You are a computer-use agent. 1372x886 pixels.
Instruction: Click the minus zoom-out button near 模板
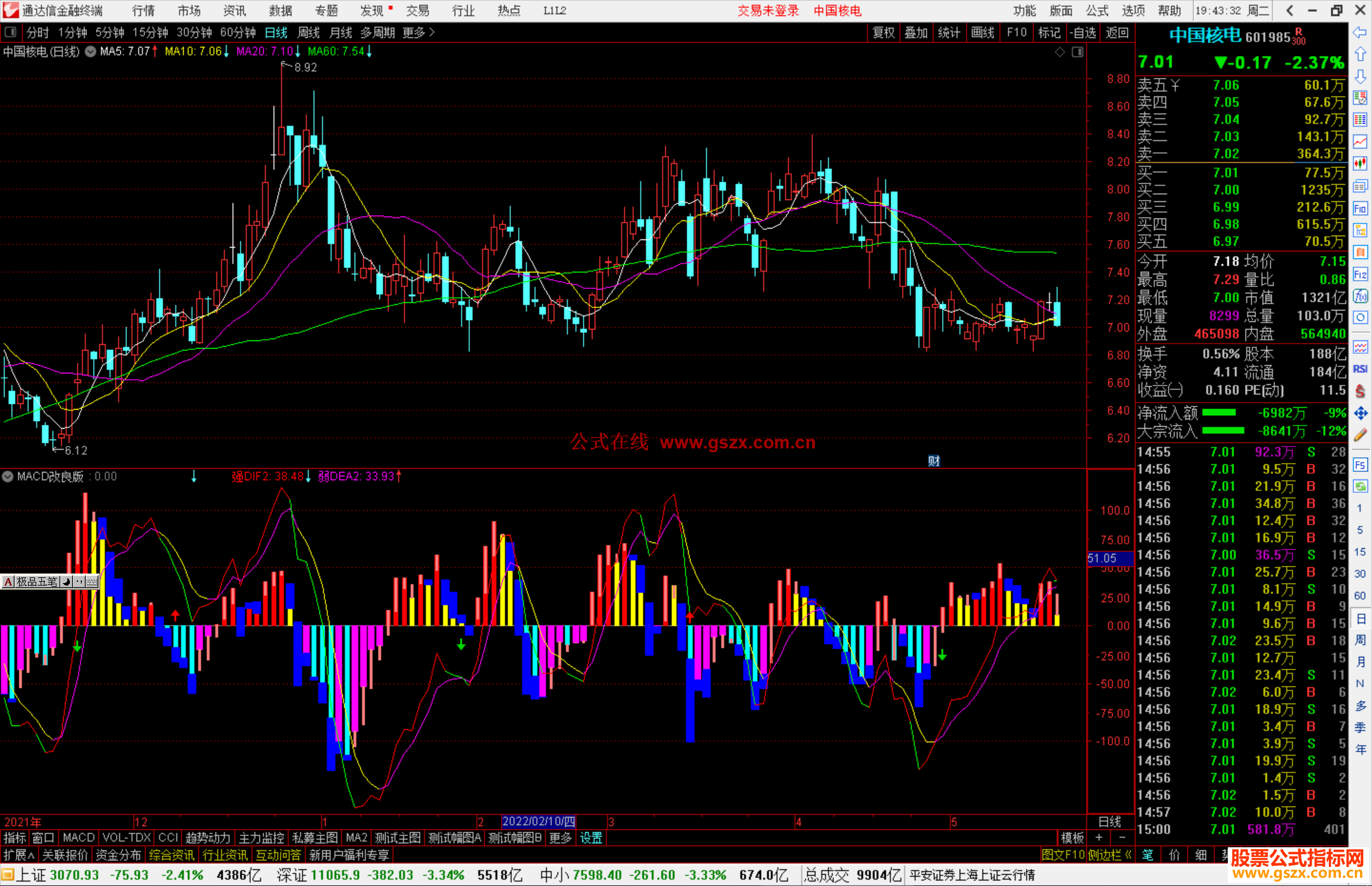coord(1122,838)
